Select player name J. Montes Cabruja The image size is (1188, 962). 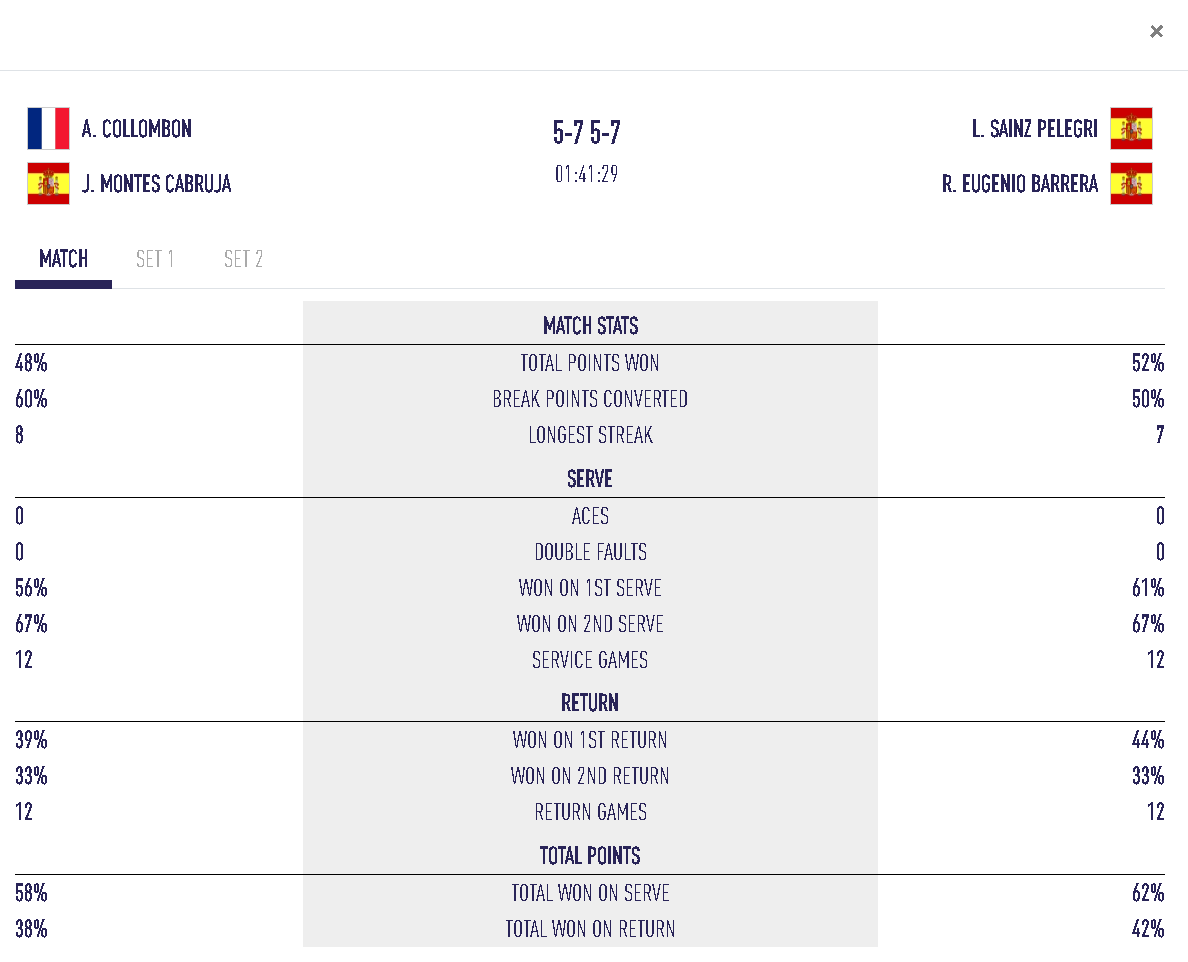156,184
